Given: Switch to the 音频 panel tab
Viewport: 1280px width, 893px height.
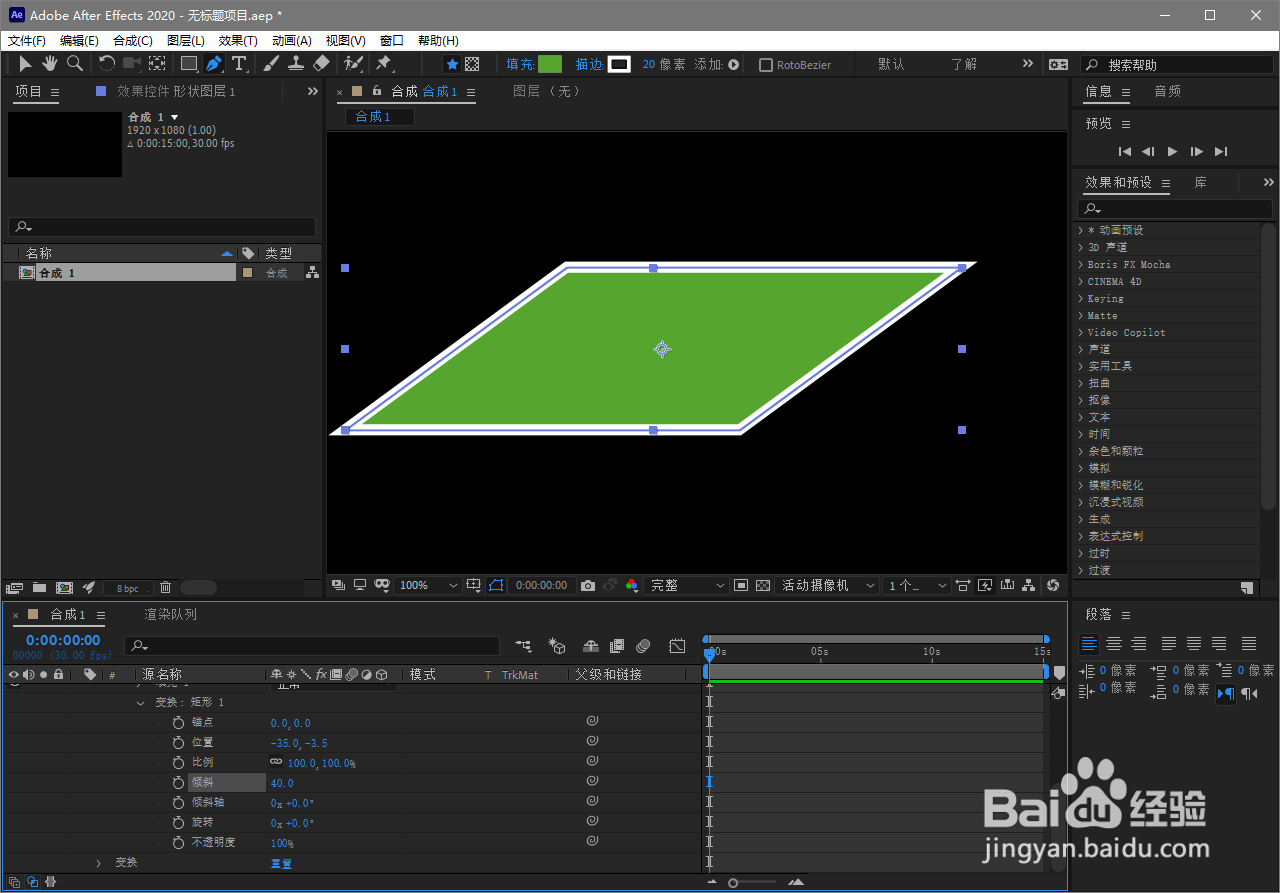Looking at the screenshot, I should [1168, 91].
